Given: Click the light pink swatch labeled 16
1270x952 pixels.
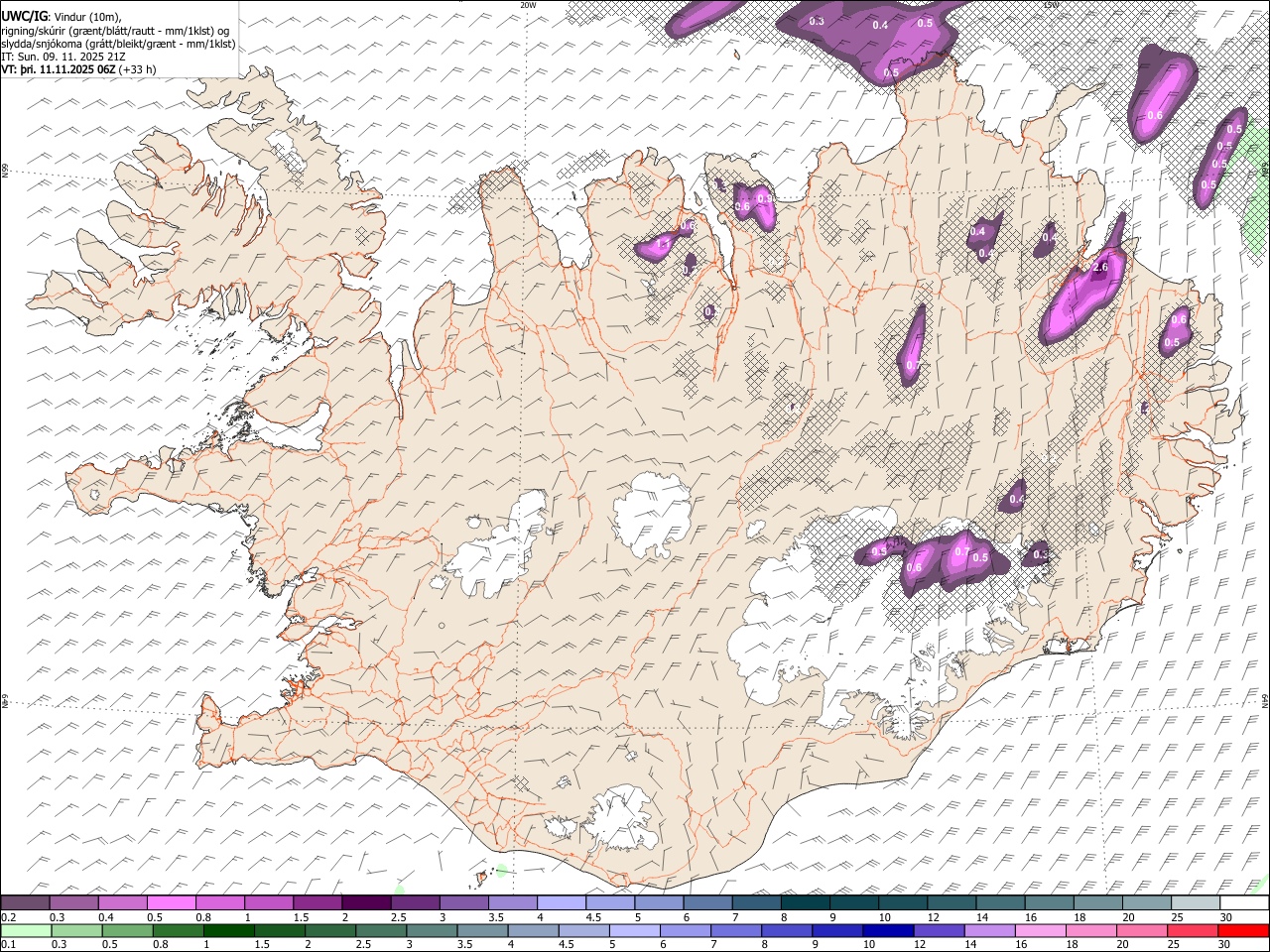Looking at the screenshot, I should (x=1040, y=931).
